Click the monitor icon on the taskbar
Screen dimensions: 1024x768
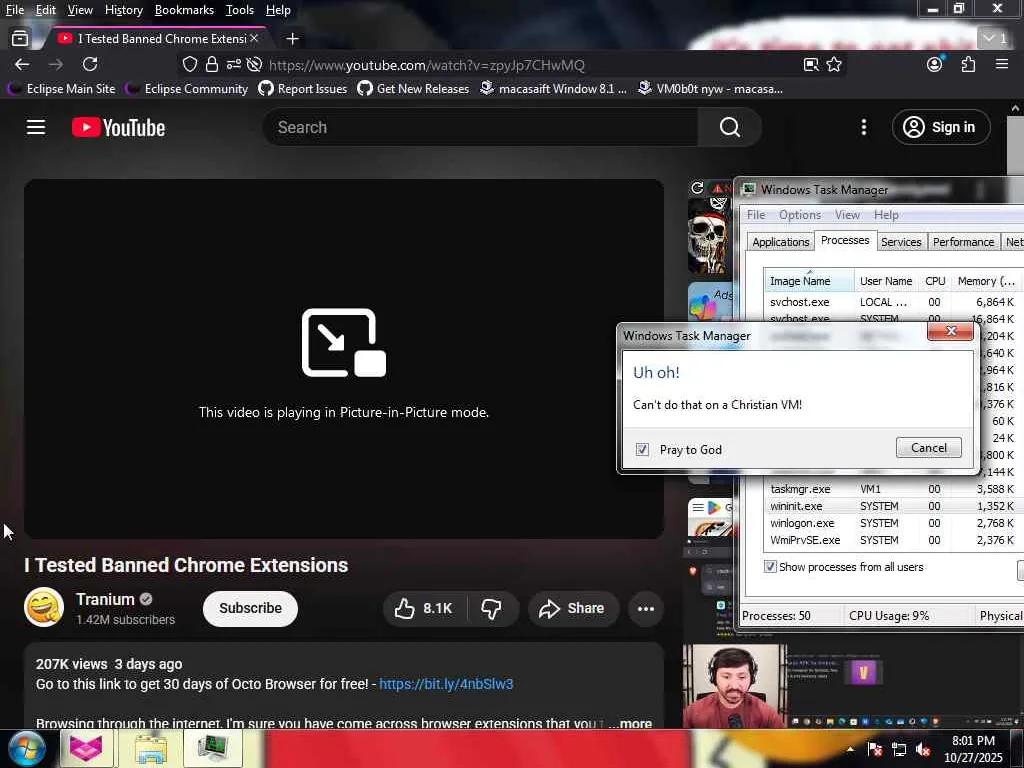pos(213,748)
